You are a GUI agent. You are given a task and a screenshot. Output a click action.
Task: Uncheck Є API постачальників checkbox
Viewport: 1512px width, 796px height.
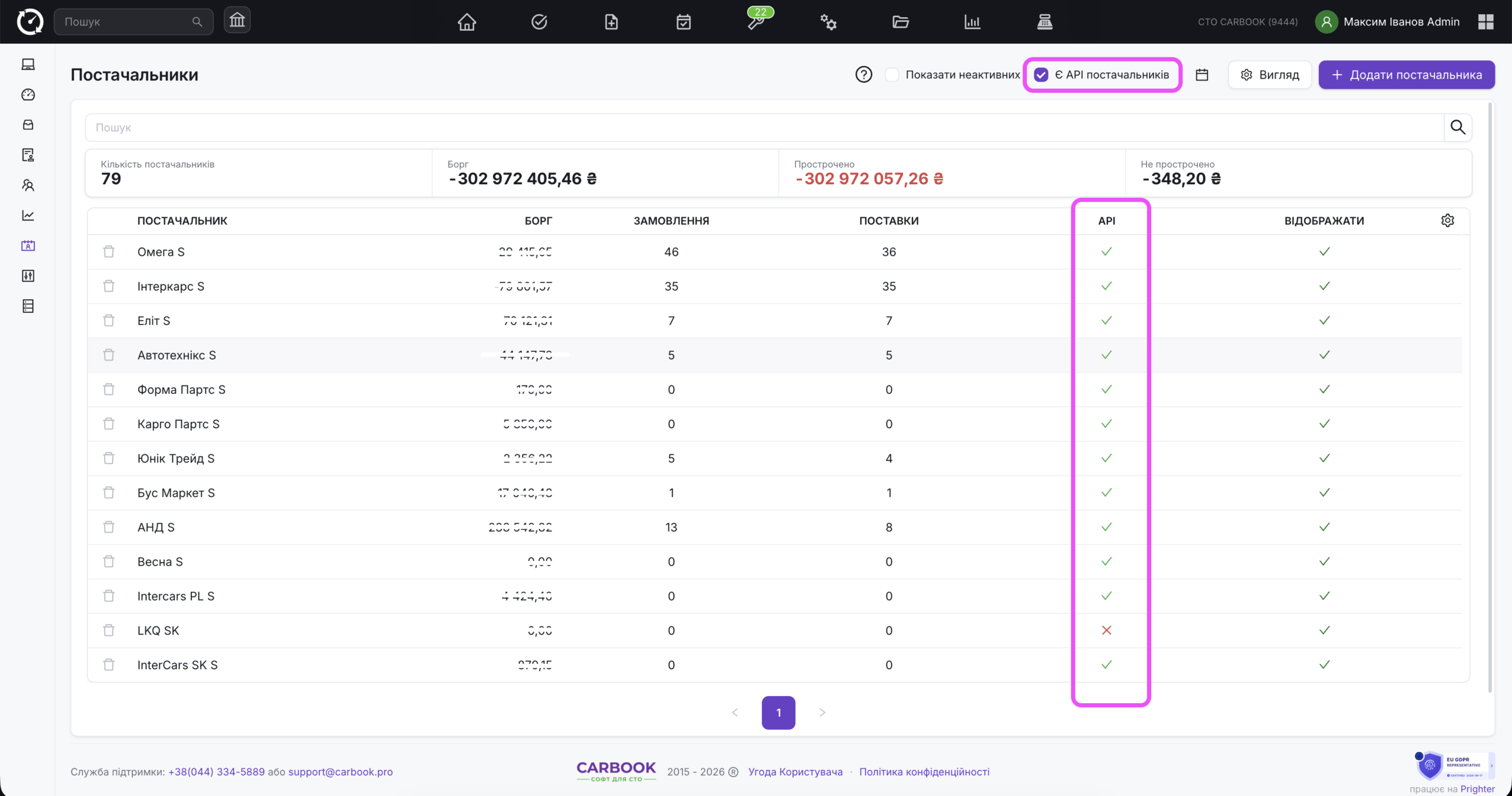1041,74
